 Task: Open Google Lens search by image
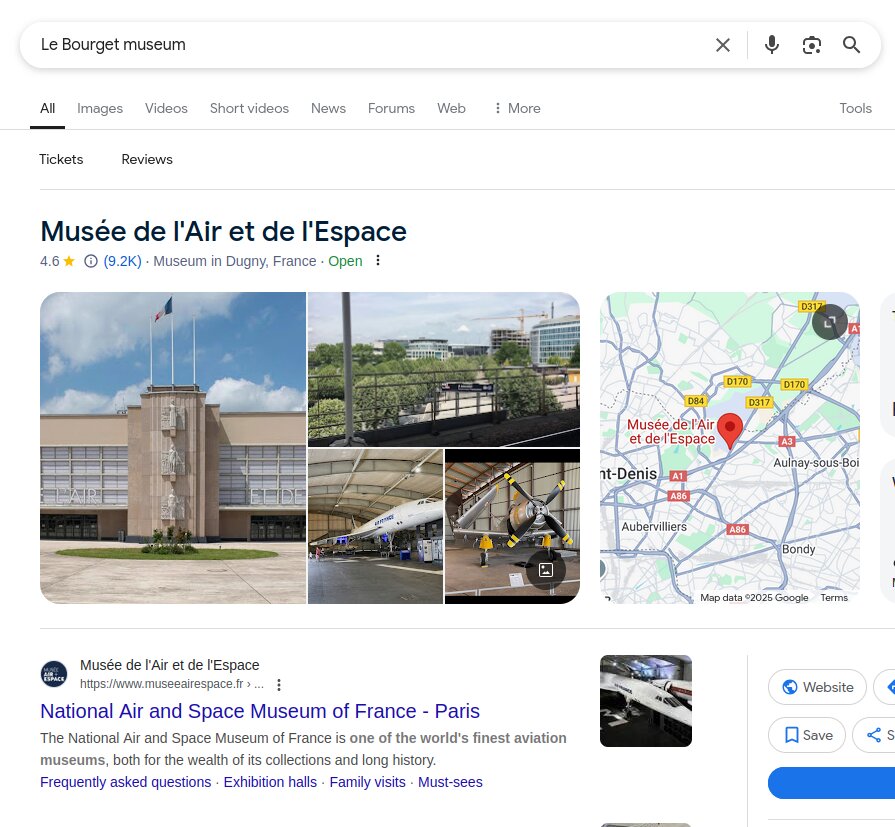tap(811, 45)
